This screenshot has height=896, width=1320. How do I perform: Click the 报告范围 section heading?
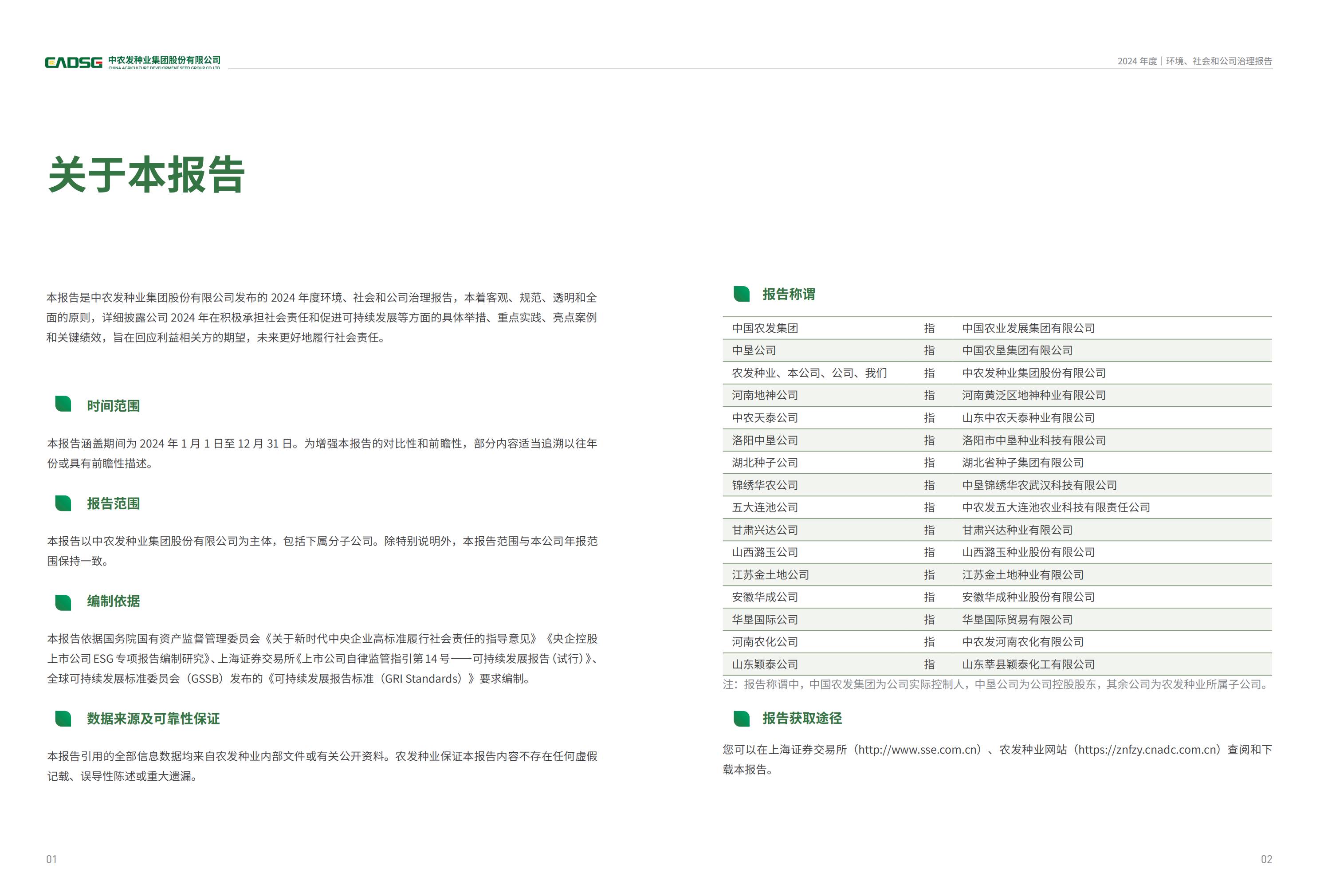coord(113,503)
